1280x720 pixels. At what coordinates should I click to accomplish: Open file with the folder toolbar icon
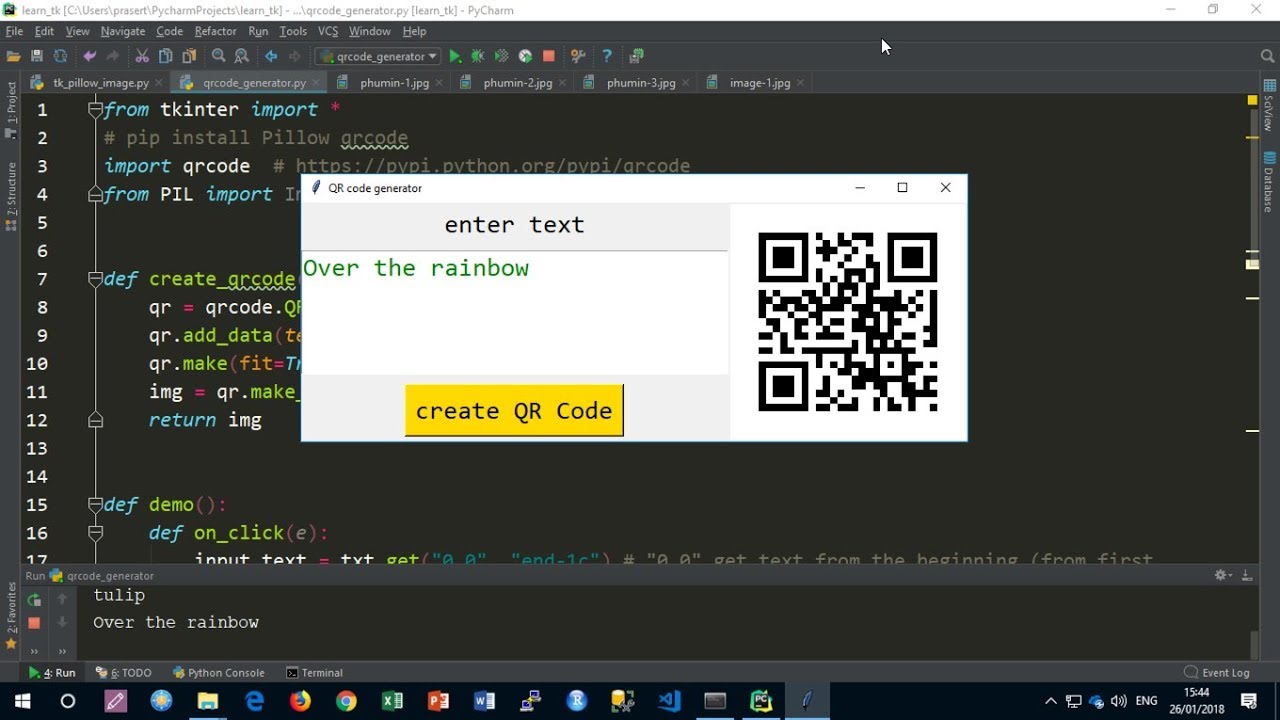(x=13, y=56)
